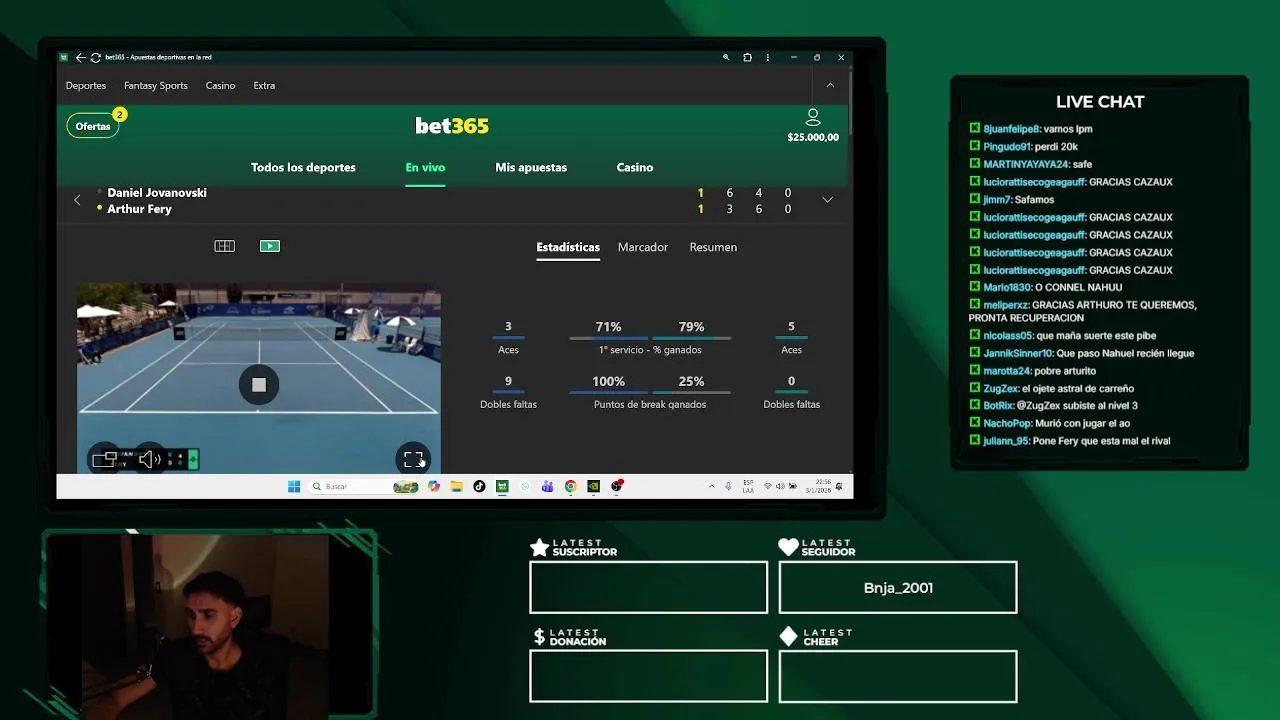Viewport: 1280px width, 720px height.
Task: Expand the match scoreboard dropdown chevron
Action: tap(828, 200)
